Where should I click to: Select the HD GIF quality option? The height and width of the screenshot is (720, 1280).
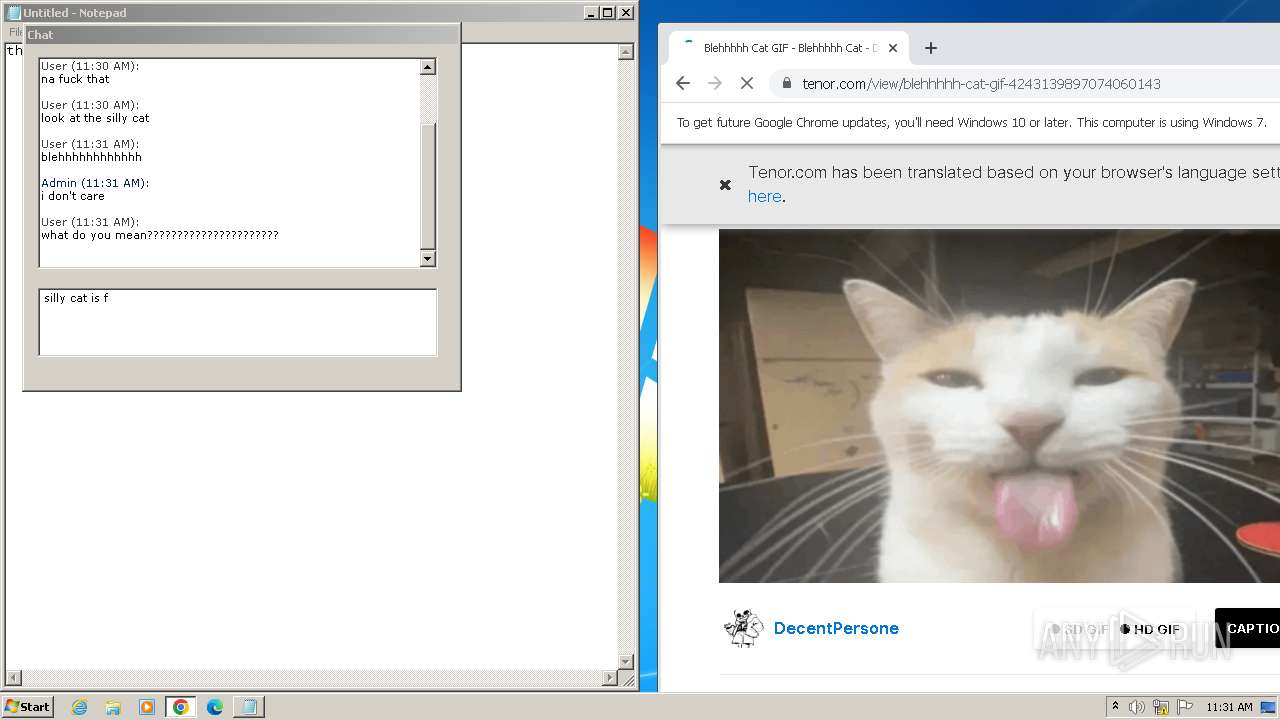1150,629
